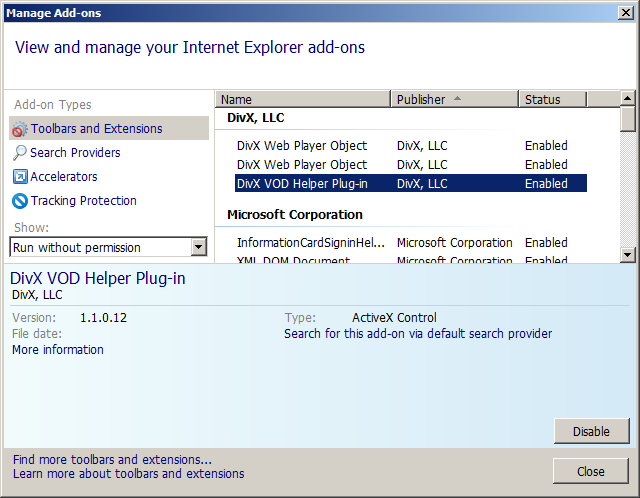Select the DivX VOD Helper Plug-in entry
Screen dimensions: 640x498
pos(302,183)
